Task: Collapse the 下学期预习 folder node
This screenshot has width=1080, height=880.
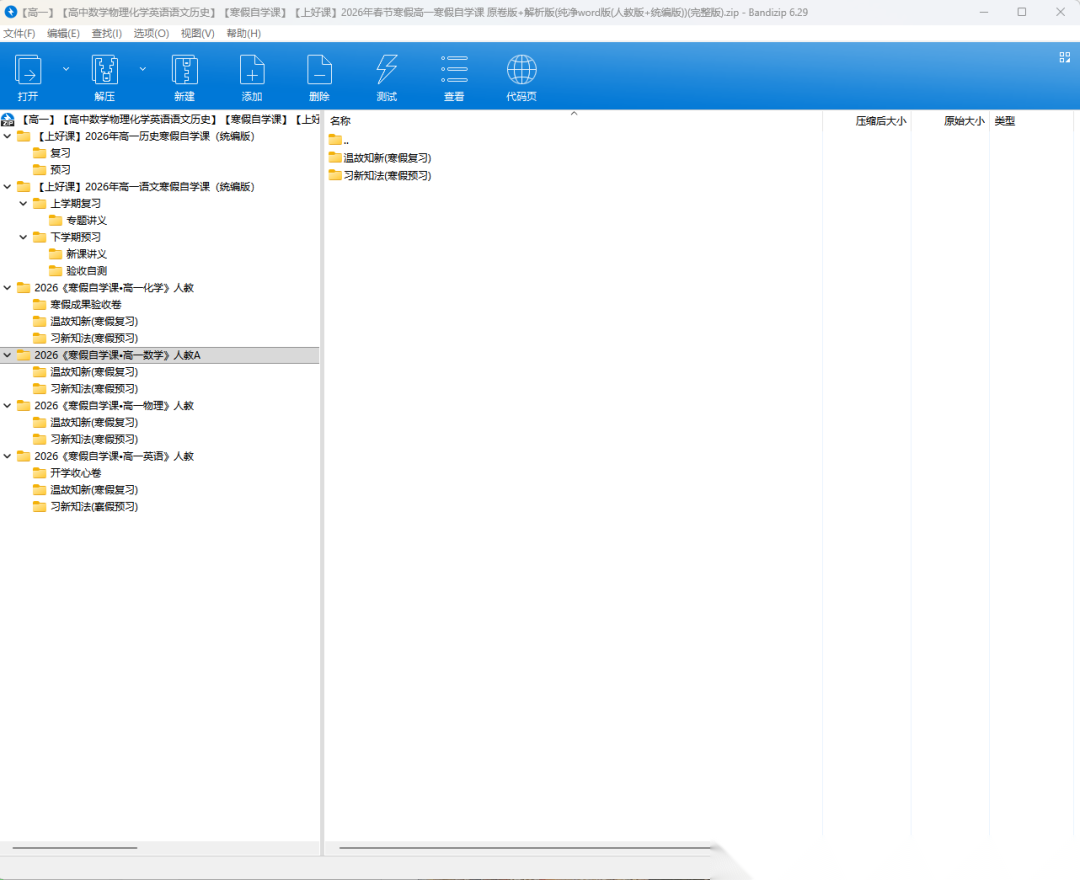Action: (x=23, y=237)
